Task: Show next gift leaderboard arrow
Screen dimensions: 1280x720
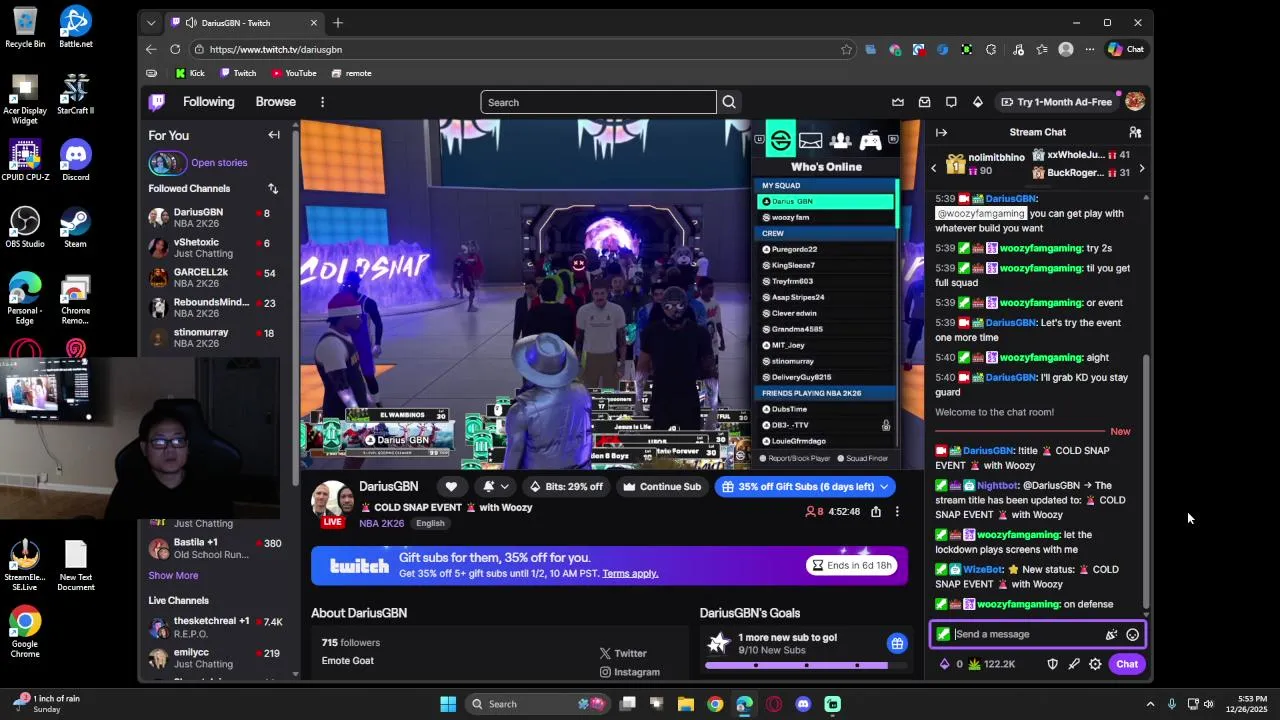Action: point(1142,168)
